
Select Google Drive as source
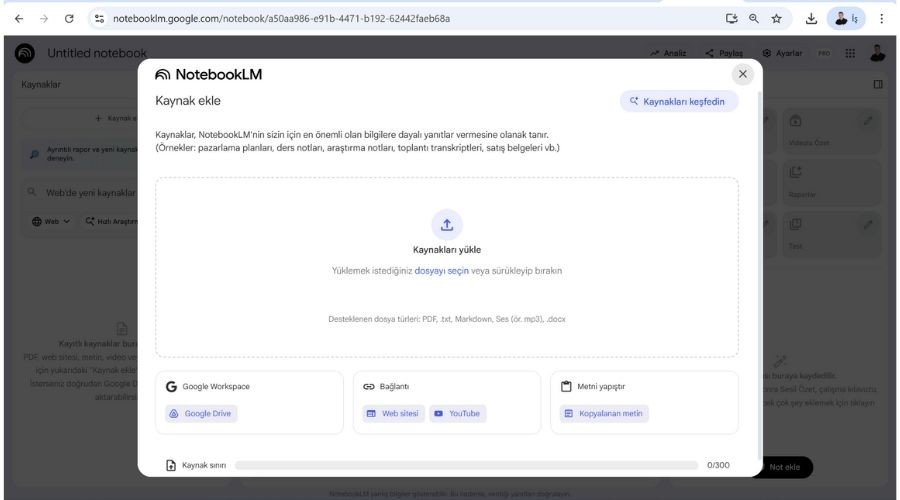pyautogui.click(x=203, y=413)
